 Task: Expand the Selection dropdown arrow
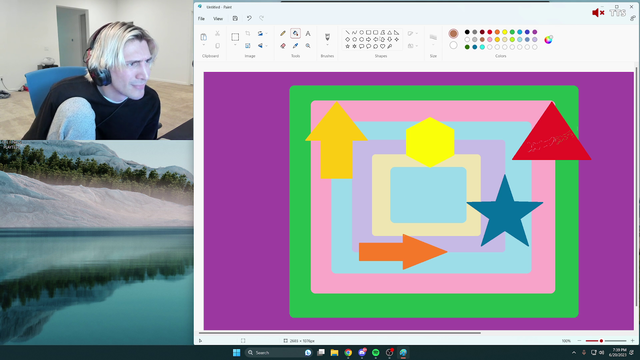235,45
